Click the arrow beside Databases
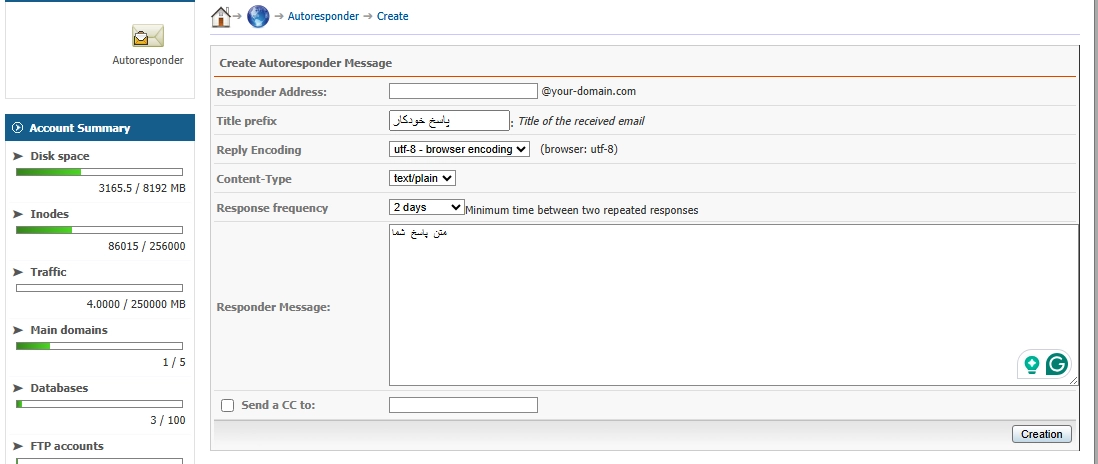 click(18, 388)
